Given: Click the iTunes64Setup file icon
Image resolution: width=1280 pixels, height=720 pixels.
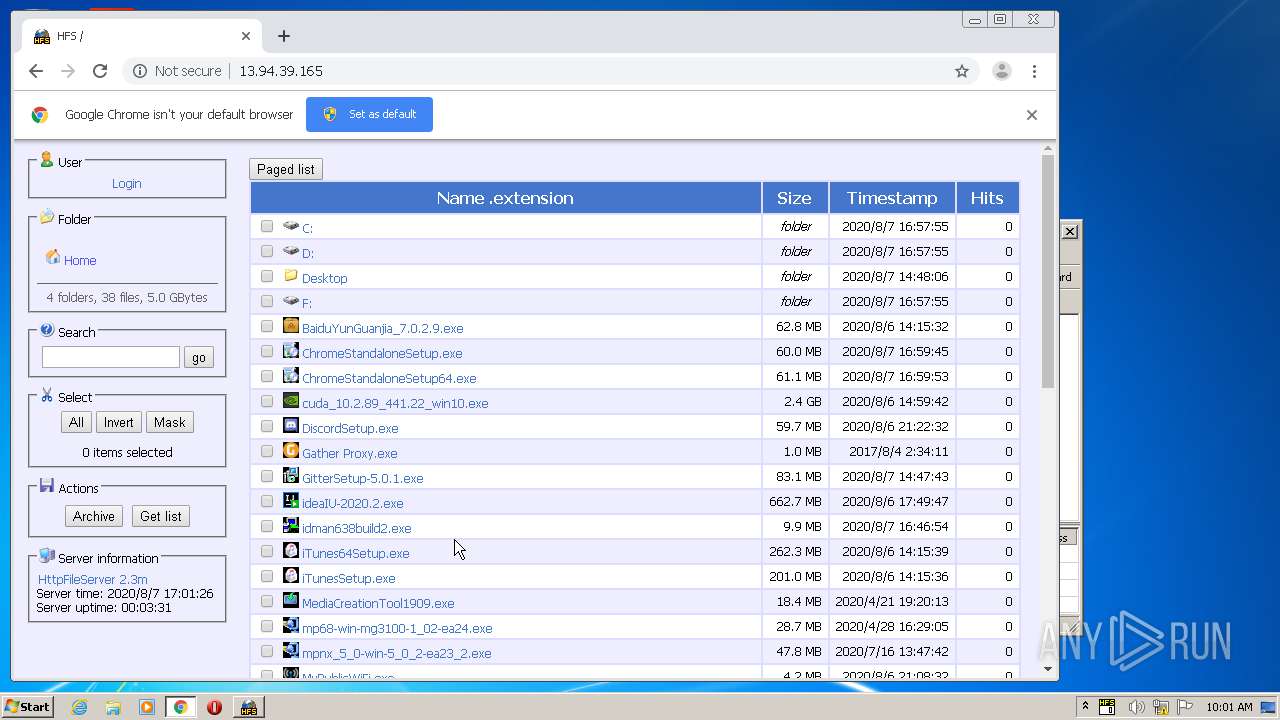Looking at the screenshot, I should point(291,551).
